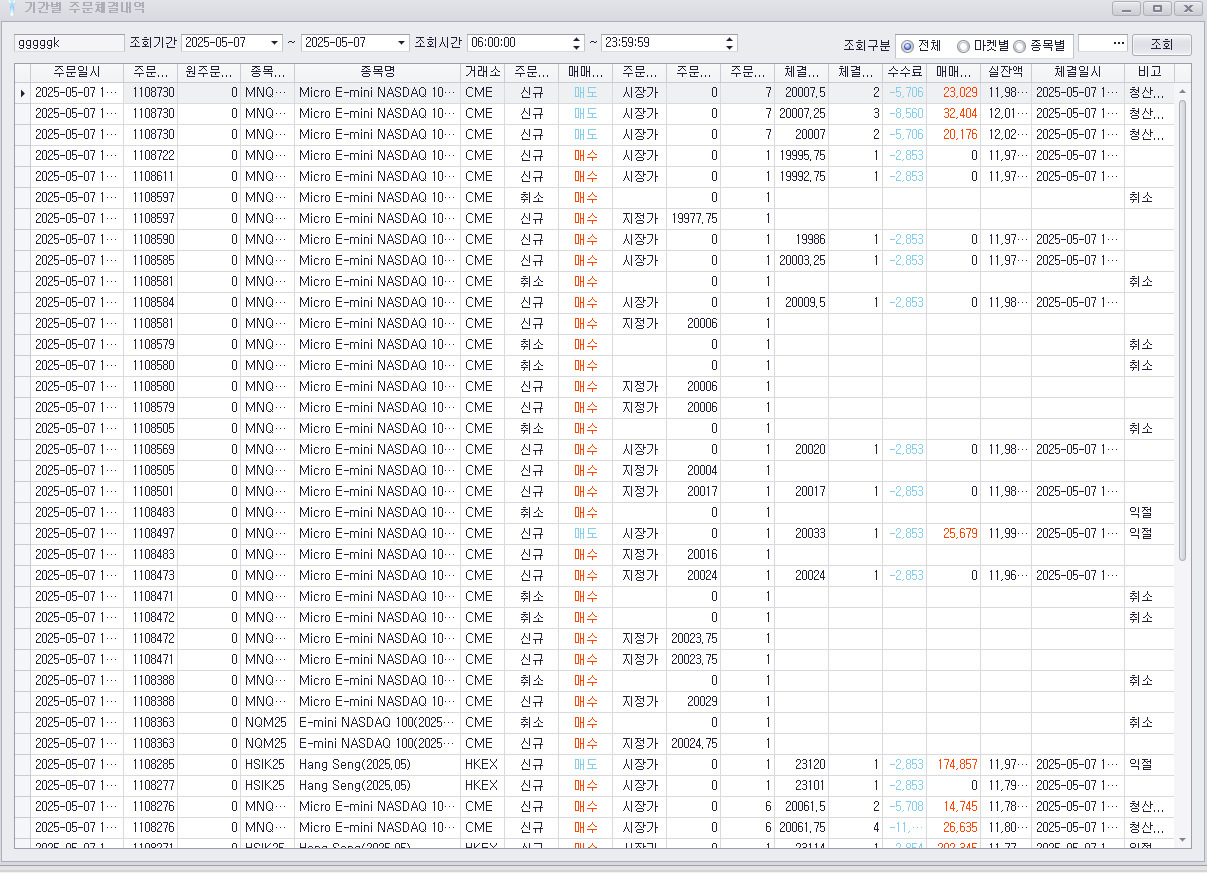Click the fill price 19995,75 cell
Viewport: 1207px width, 873px height.
(801, 156)
